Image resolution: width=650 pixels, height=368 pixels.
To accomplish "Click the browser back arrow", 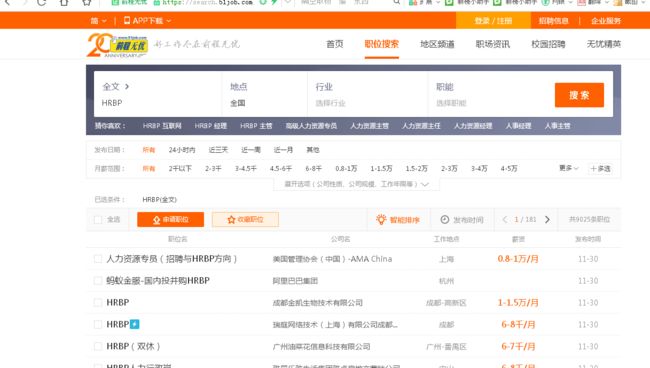I will [7, 2].
